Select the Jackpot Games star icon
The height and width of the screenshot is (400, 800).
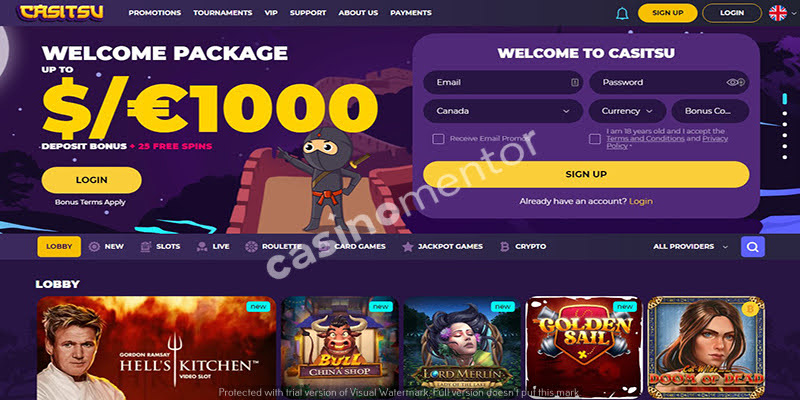[x=408, y=247]
